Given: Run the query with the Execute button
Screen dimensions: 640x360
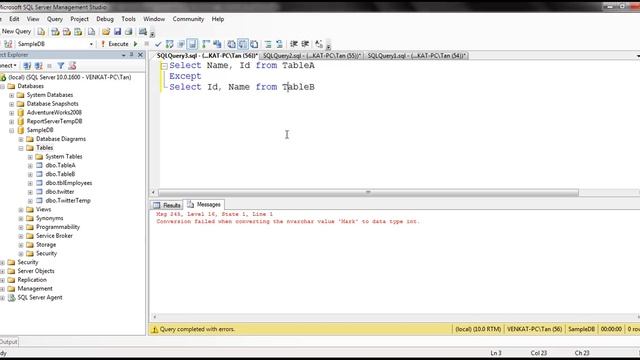Looking at the screenshot, I should coord(115,44).
